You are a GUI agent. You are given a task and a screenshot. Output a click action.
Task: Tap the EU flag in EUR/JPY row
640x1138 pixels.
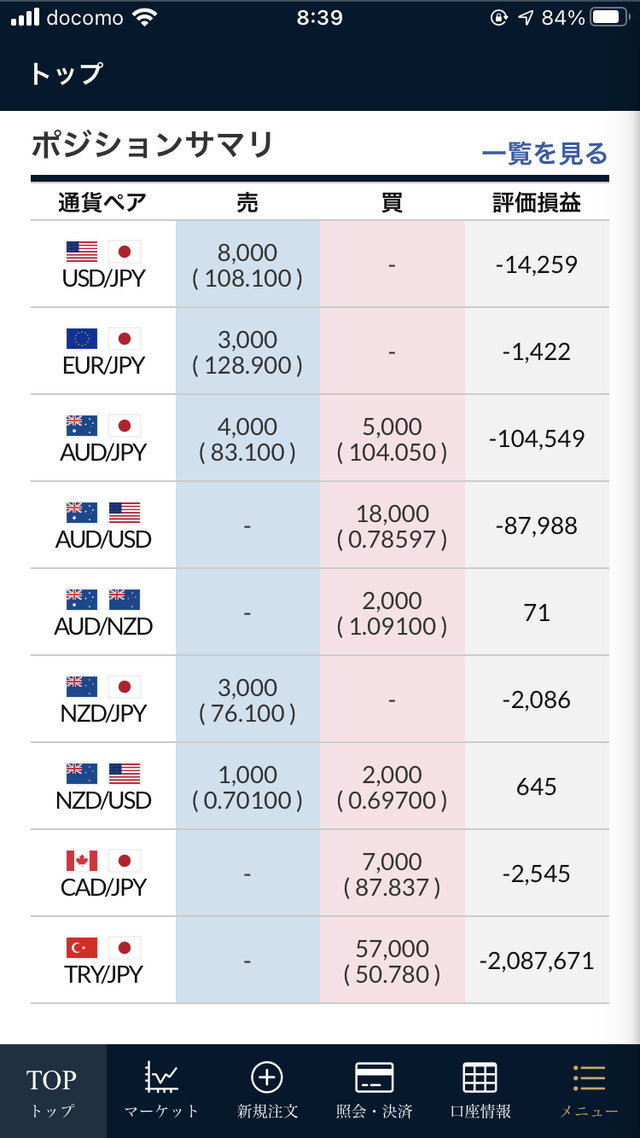coord(82,338)
